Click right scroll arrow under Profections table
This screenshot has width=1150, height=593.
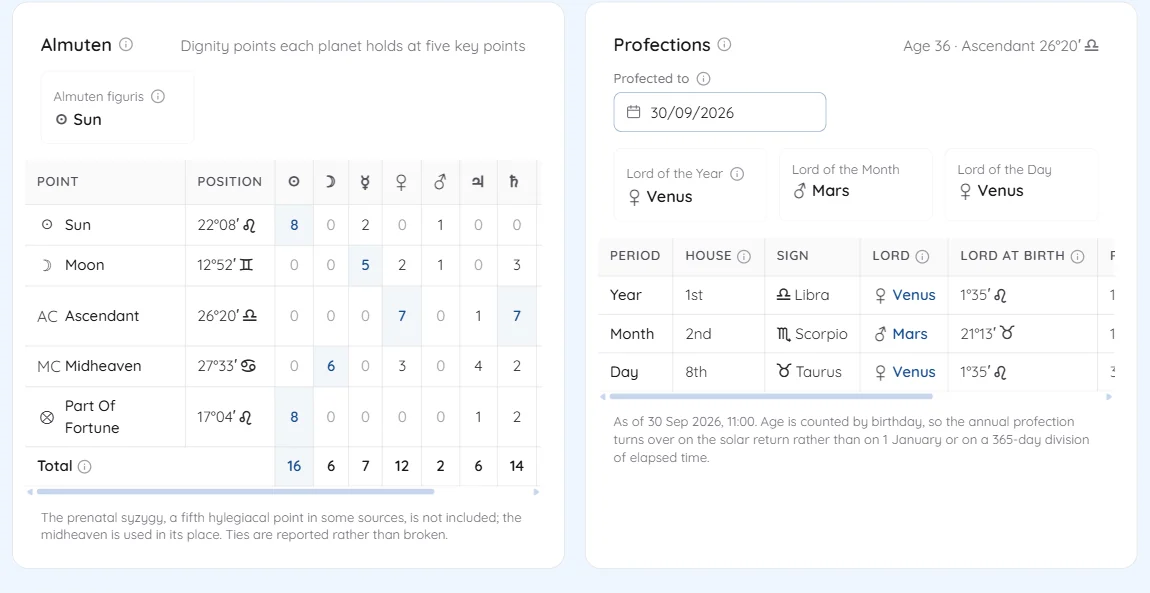coord(1109,397)
